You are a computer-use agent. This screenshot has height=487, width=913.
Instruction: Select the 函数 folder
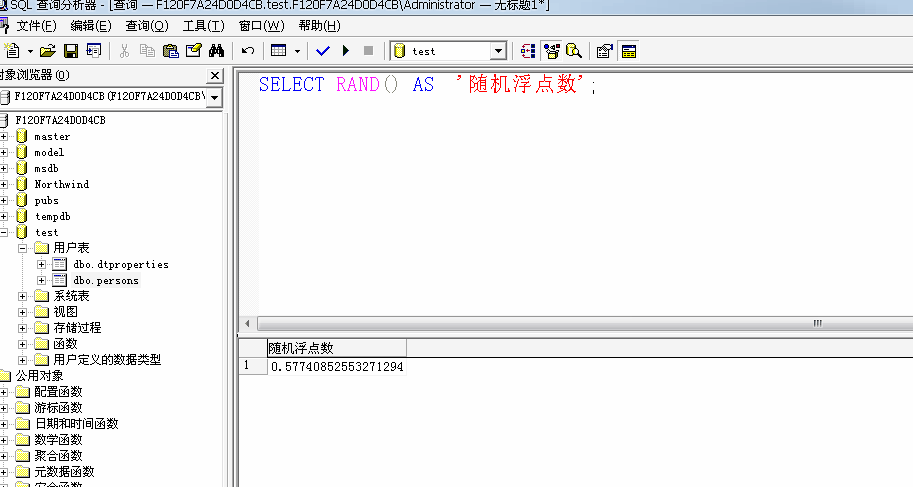(65, 344)
